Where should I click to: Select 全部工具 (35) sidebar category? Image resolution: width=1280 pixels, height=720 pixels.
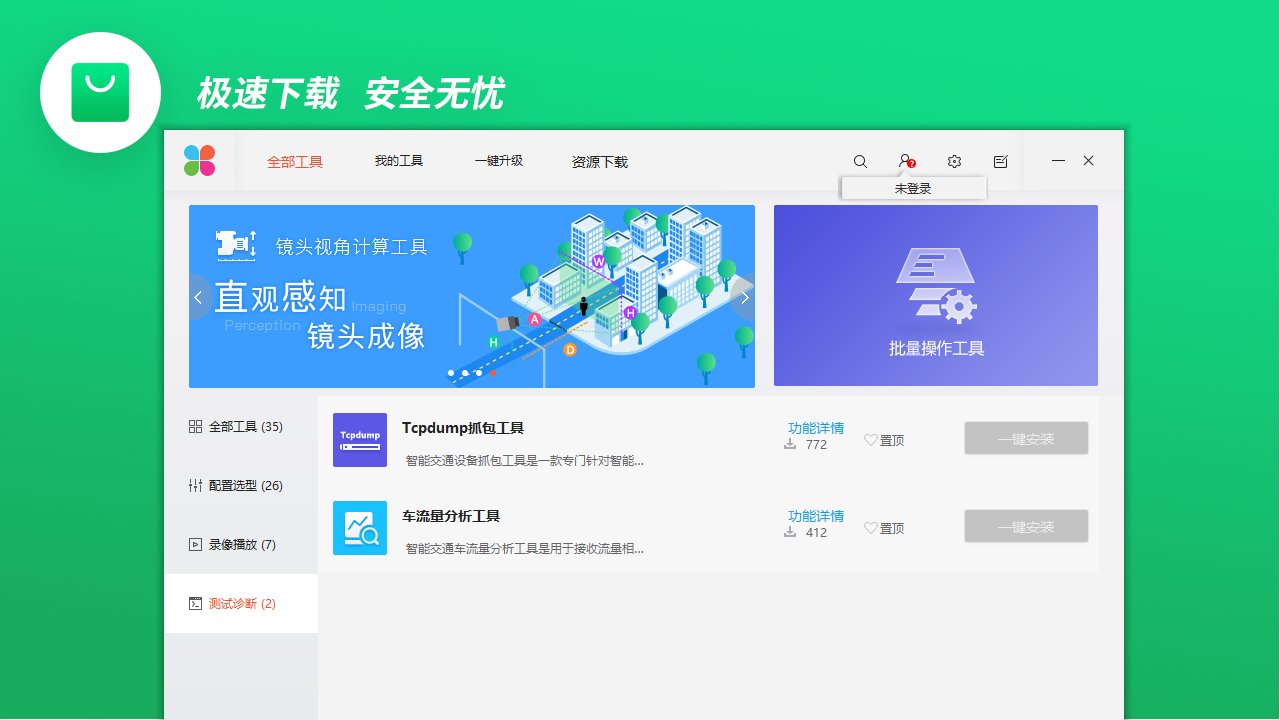241,427
